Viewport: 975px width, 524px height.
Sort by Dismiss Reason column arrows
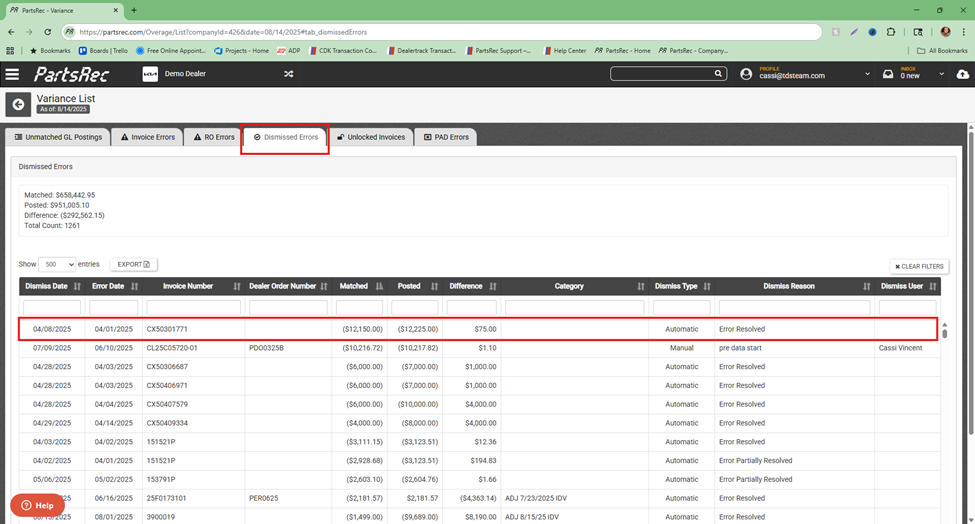[x=867, y=287]
